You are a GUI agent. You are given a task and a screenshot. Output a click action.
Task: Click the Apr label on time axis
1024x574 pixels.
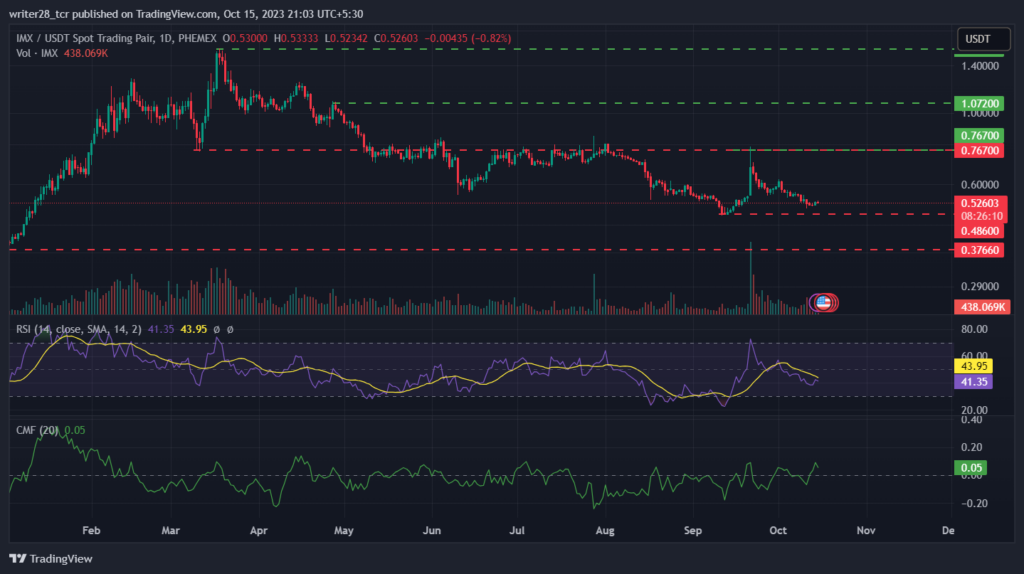(x=259, y=530)
